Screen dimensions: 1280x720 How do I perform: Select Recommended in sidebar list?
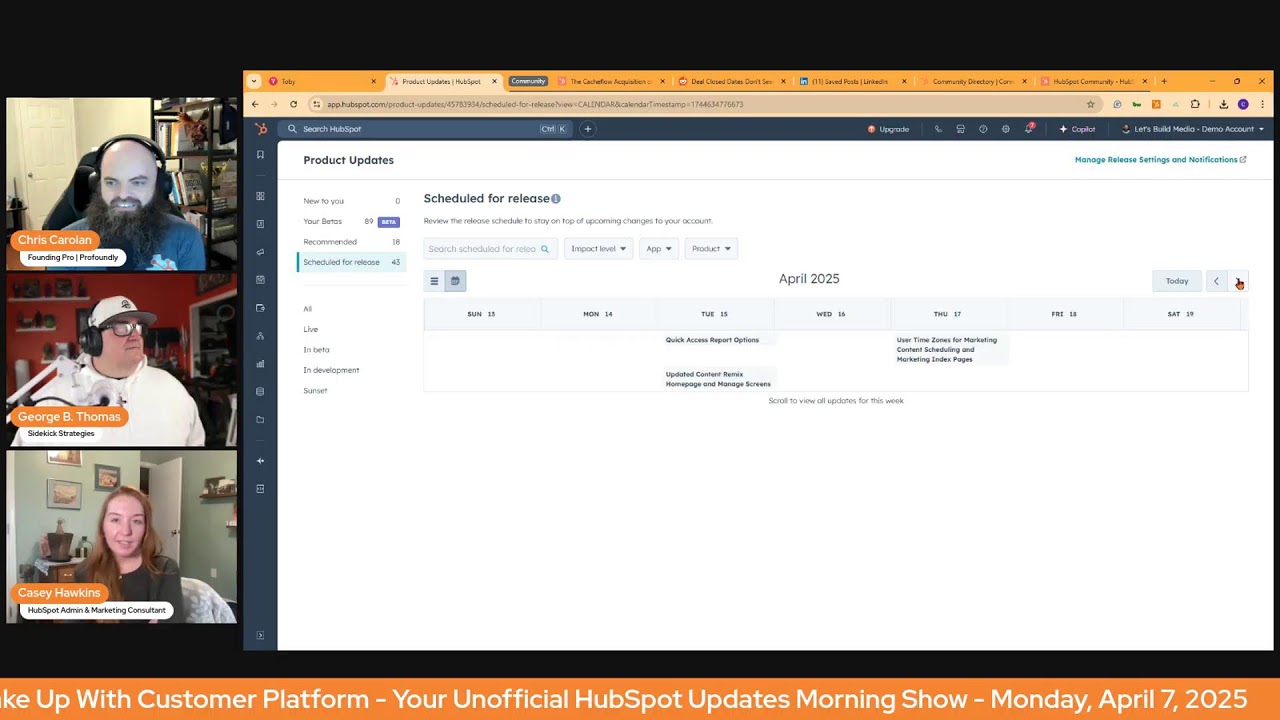(351, 242)
